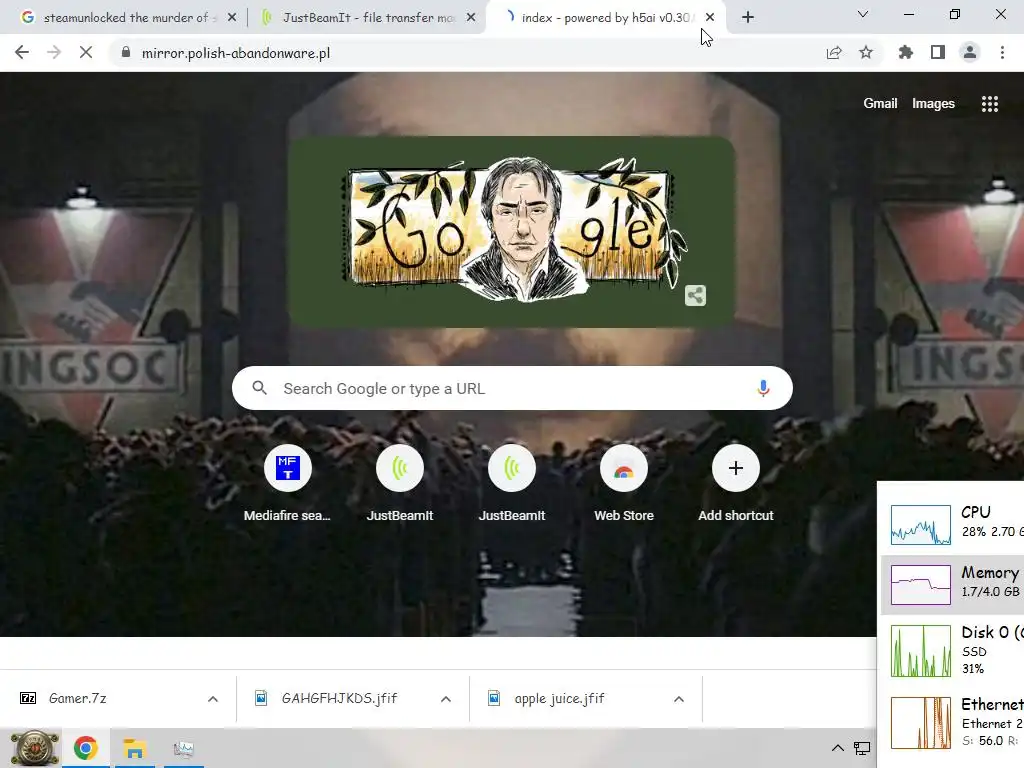Image resolution: width=1024 pixels, height=768 pixels.
Task: Open the Web Store shortcut
Action: click(x=624, y=483)
